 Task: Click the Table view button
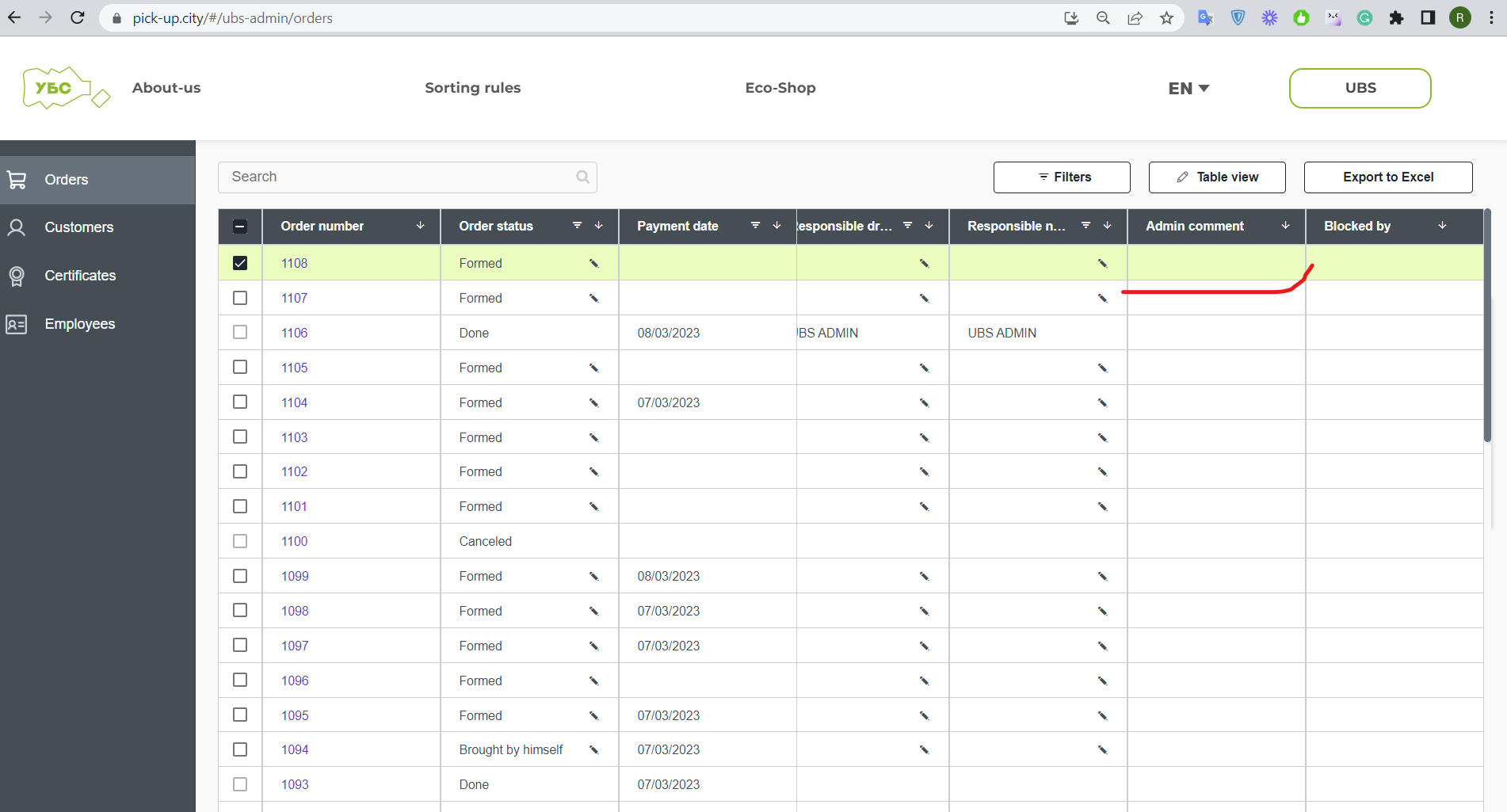(1217, 177)
